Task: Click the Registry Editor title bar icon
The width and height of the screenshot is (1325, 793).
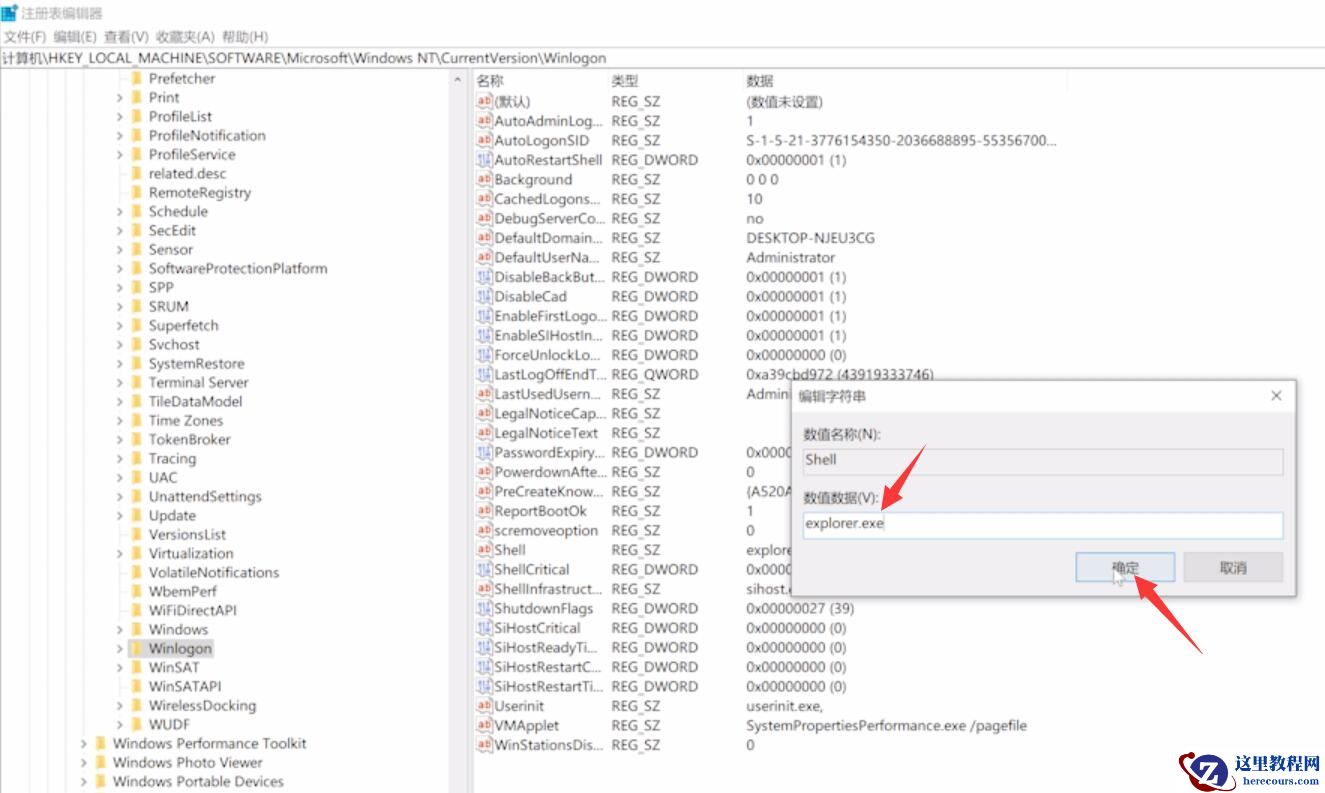Action: pos(11,13)
